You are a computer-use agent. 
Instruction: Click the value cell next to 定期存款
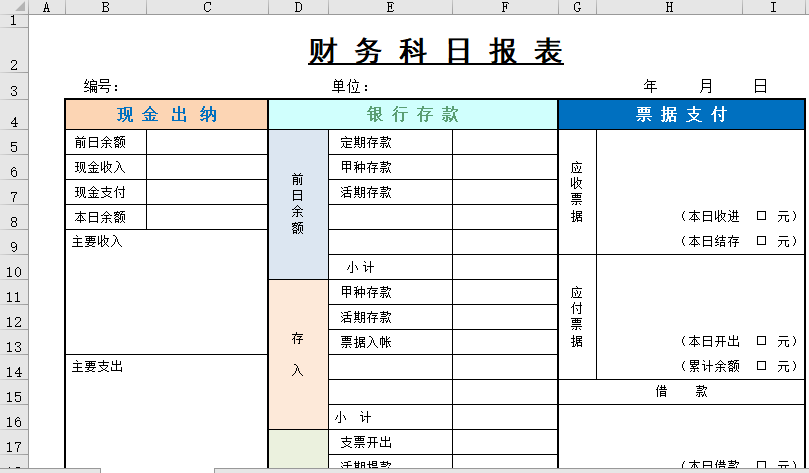click(504, 142)
